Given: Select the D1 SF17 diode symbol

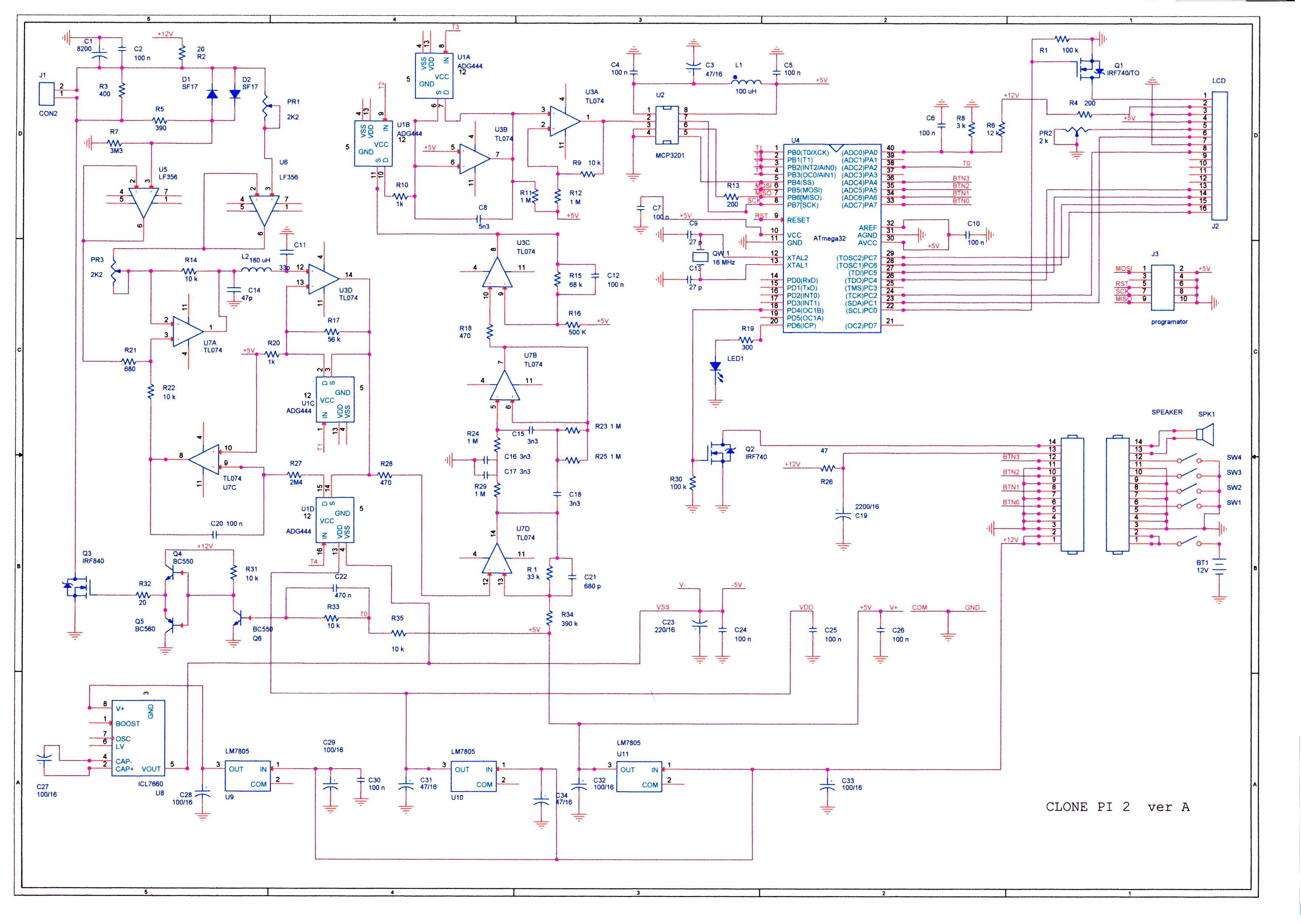Looking at the screenshot, I should [x=212, y=94].
